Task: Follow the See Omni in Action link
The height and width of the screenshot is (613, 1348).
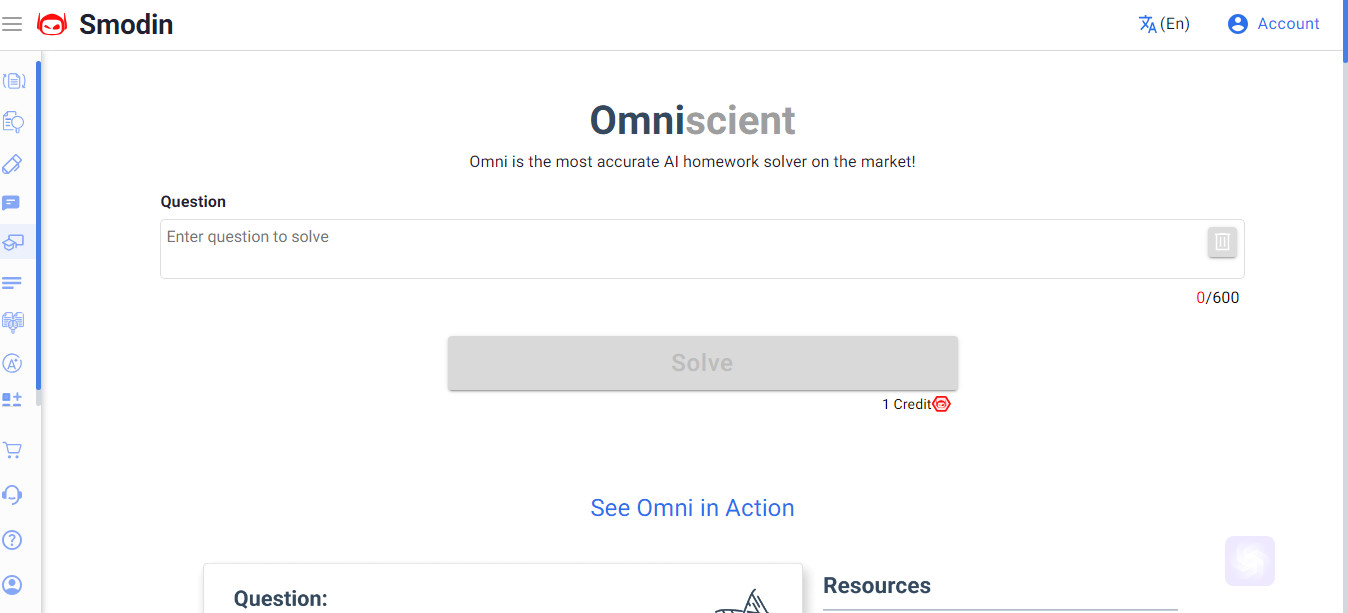Action: (x=693, y=508)
